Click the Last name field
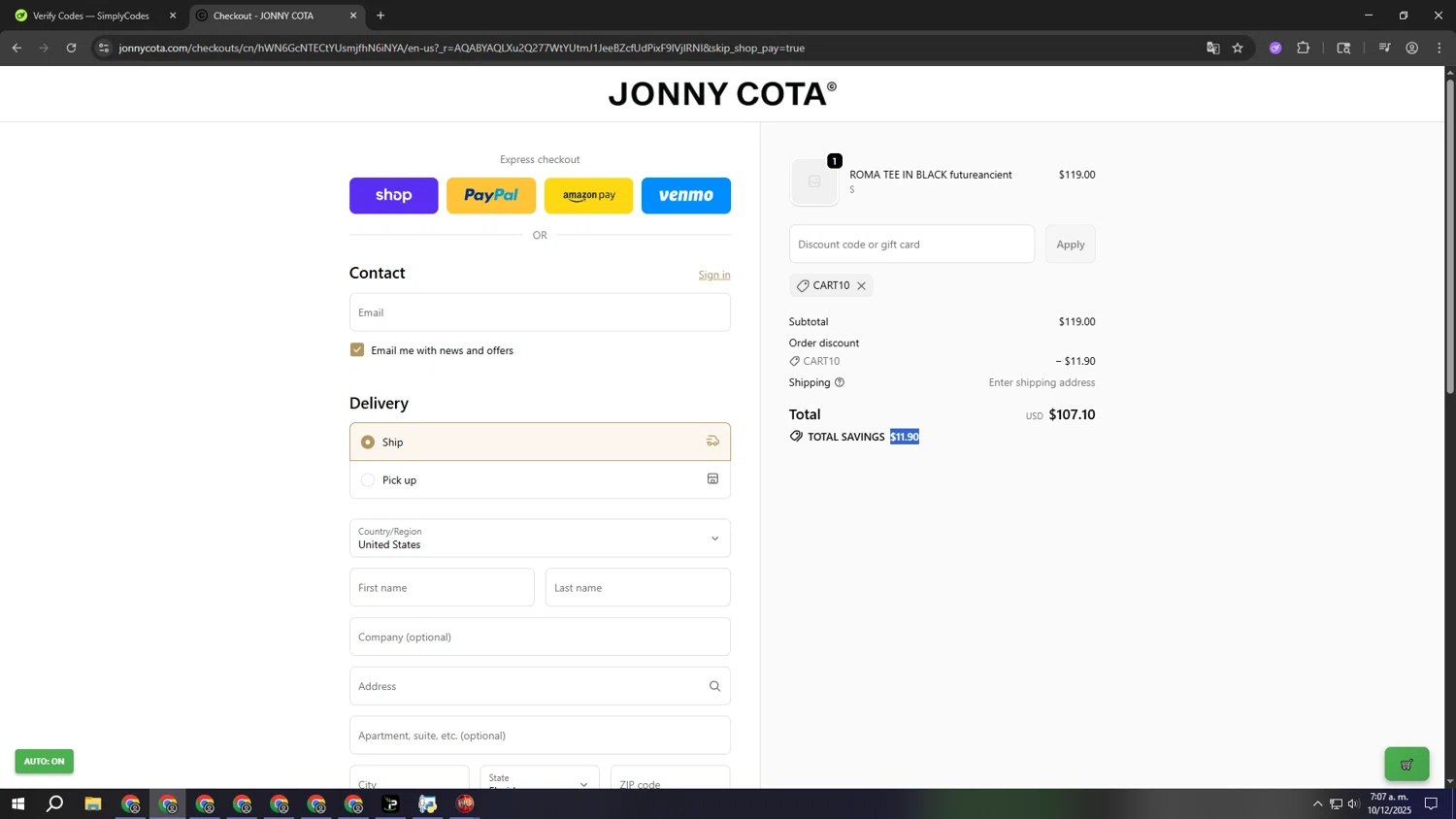Viewport: 1456px width, 819px height. [x=638, y=588]
